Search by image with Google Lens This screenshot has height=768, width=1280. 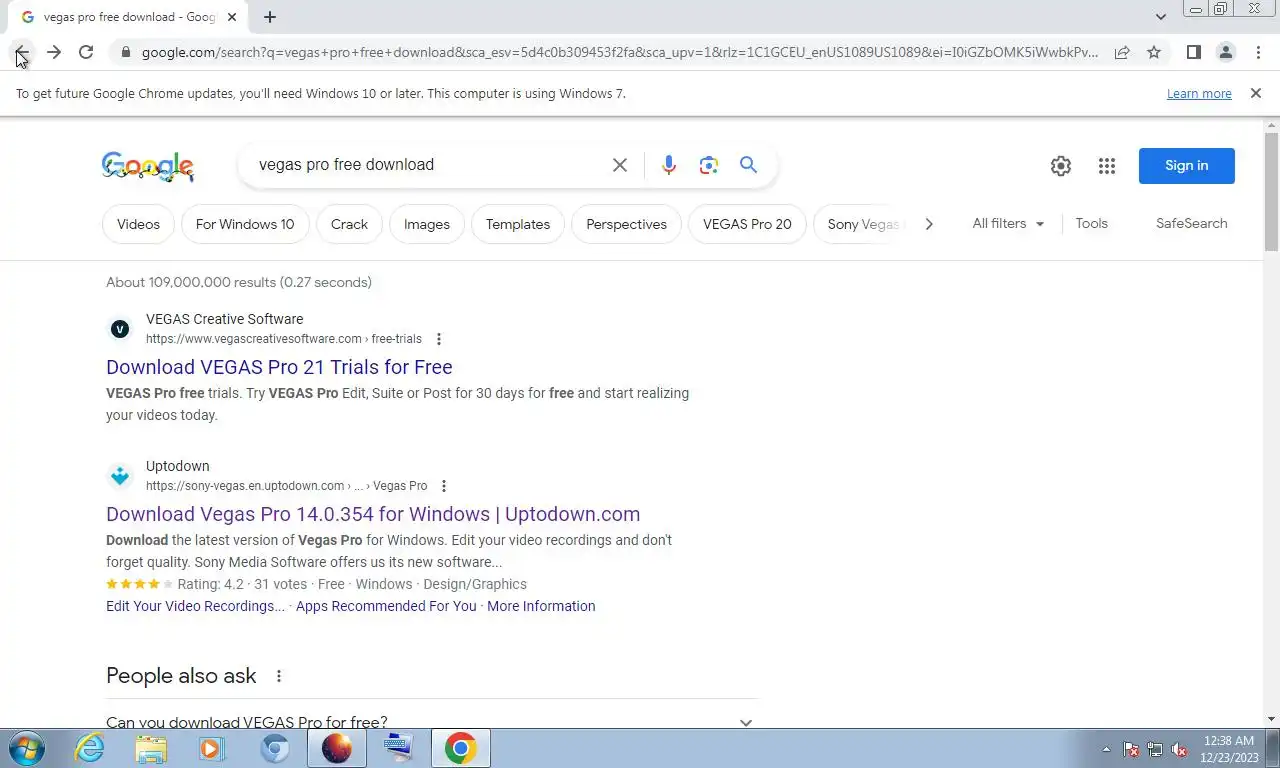pos(709,165)
